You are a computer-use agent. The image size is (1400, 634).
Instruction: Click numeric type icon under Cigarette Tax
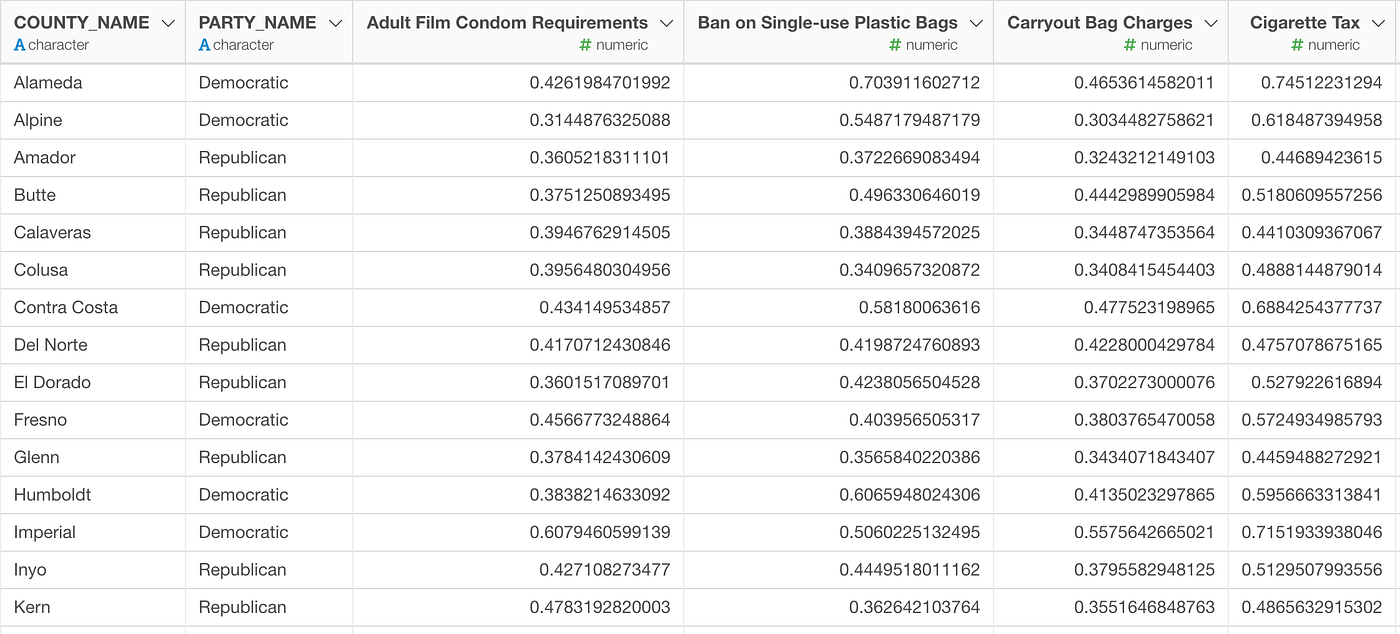[x=1297, y=45]
